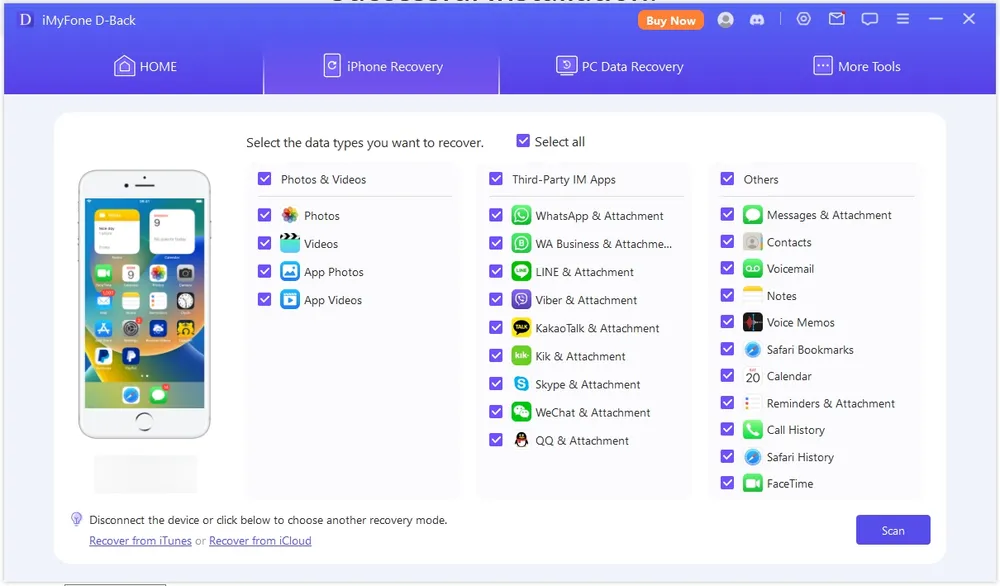
Task: Click the Reminders list icon
Action: point(753,402)
